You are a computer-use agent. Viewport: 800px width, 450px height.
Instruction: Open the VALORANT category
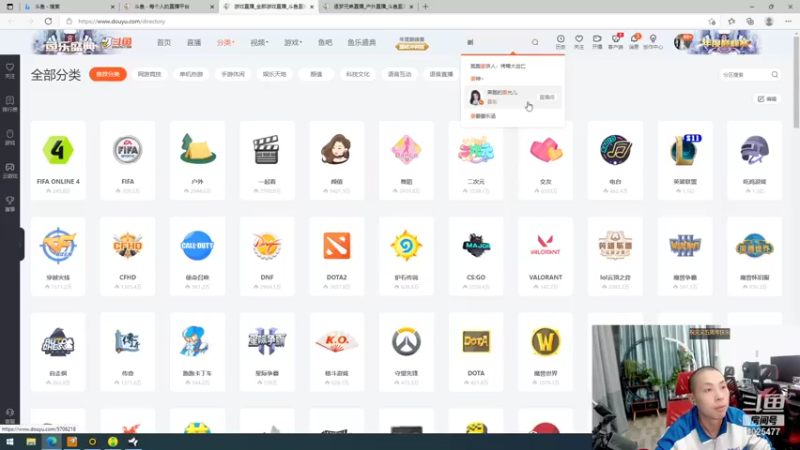[545, 256]
